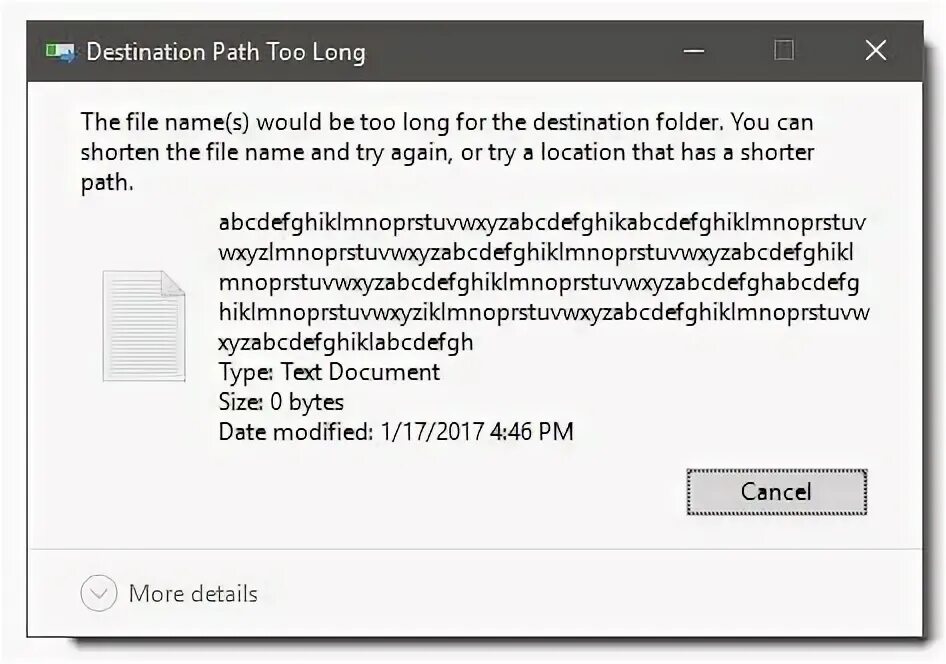Close the Destination Path Too Long dialog
This screenshot has width=946, height=664.
(875, 51)
